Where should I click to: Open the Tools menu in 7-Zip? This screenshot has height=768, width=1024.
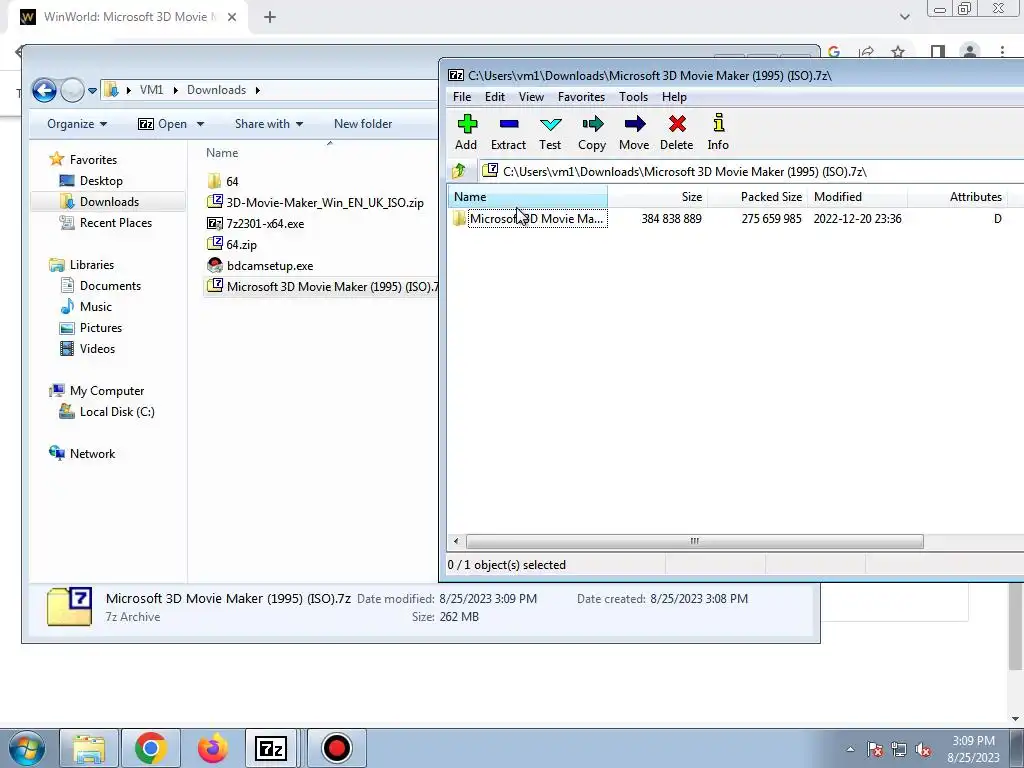633,97
